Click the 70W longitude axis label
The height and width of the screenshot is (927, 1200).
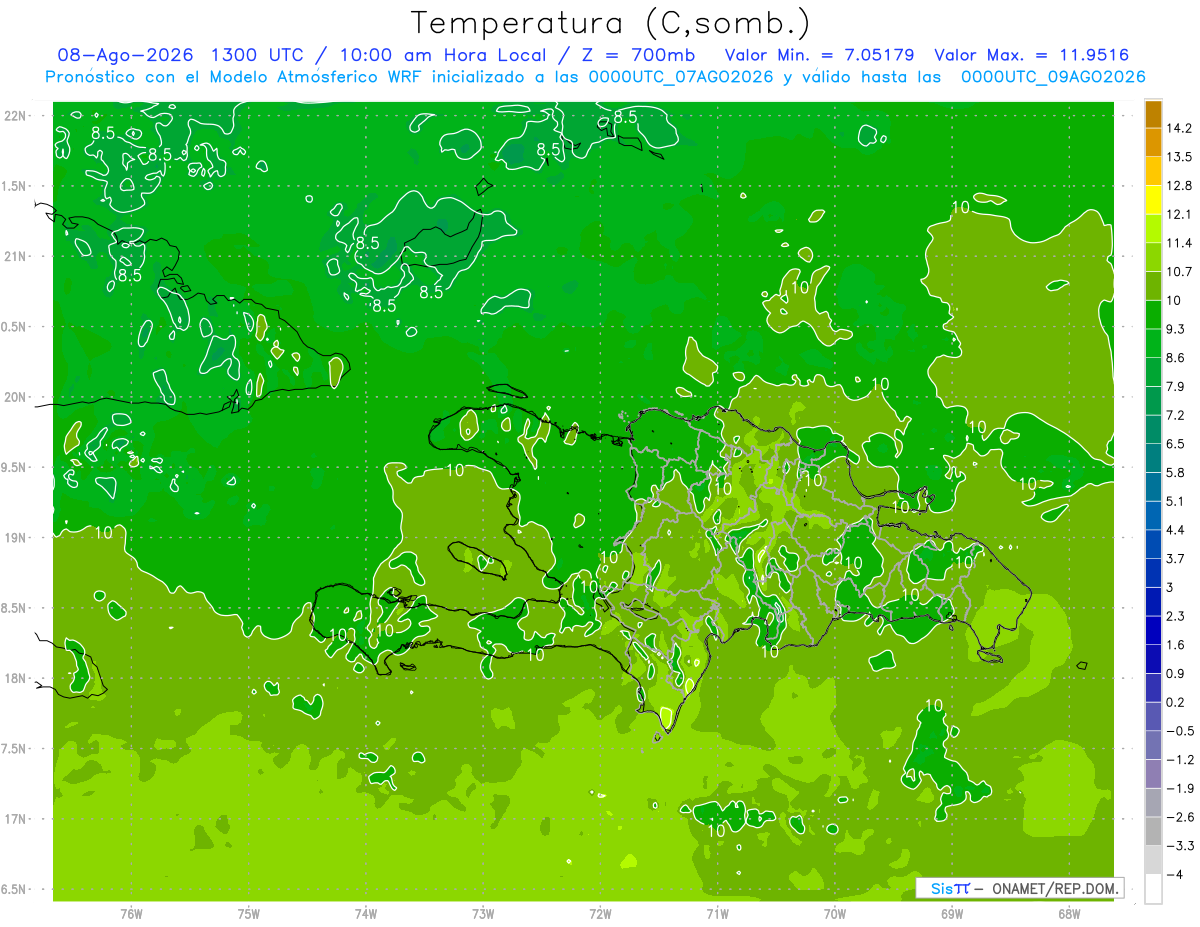(x=835, y=914)
